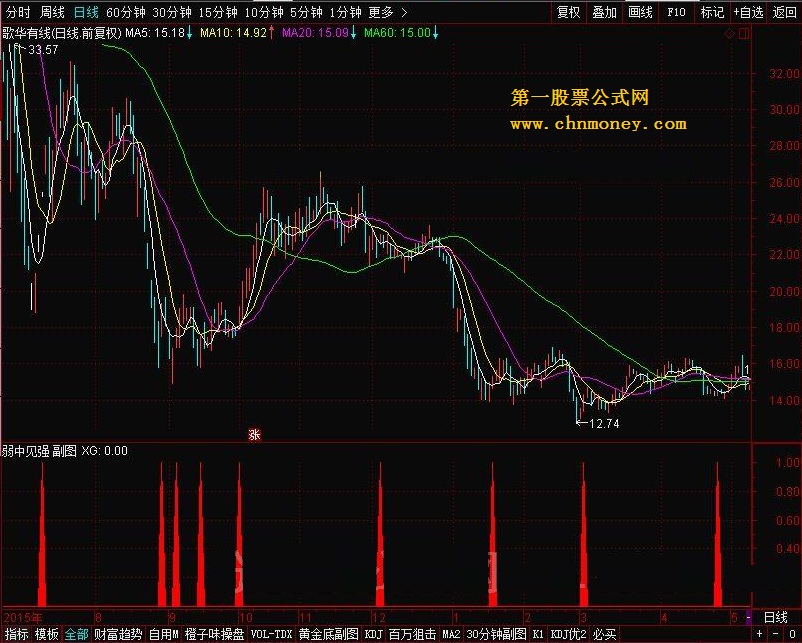
Task: Click the 叠加 overlay button
Action: (605, 12)
